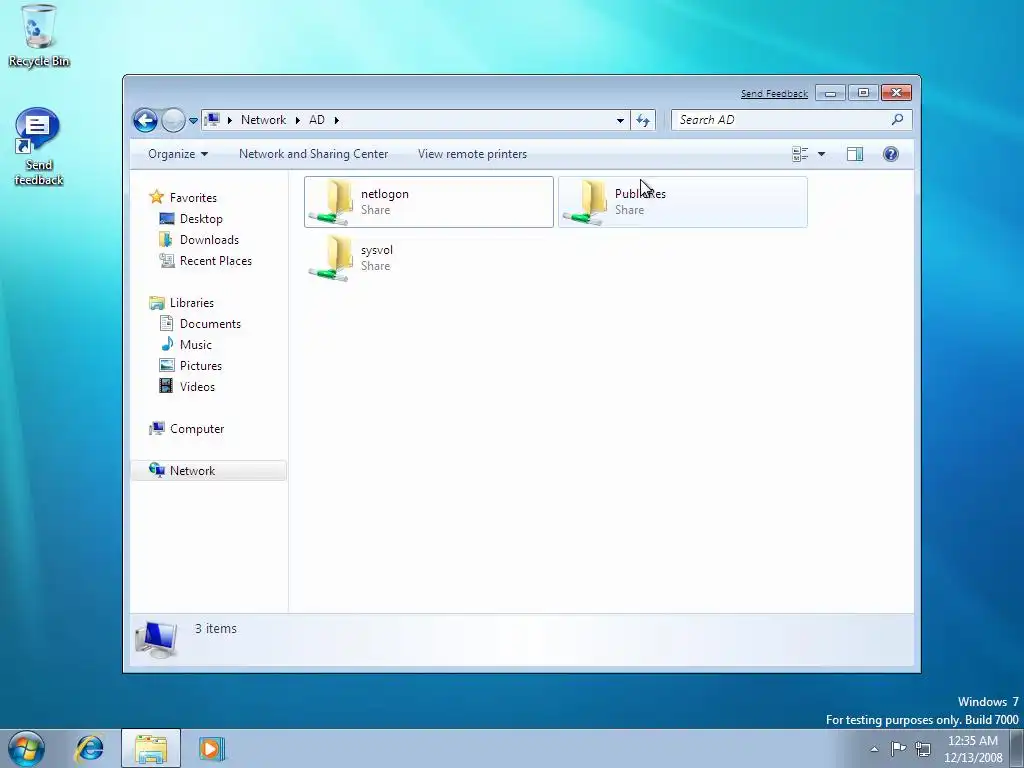The image size is (1024, 768).
Task: Select Network in the address breadcrumb
Action: point(263,120)
